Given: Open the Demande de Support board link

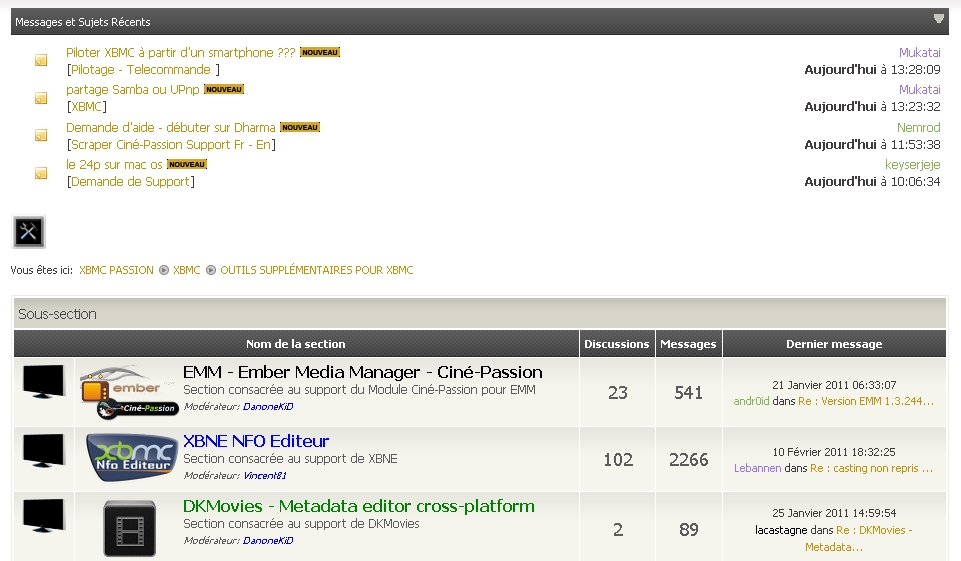Looking at the screenshot, I should tap(131, 181).
